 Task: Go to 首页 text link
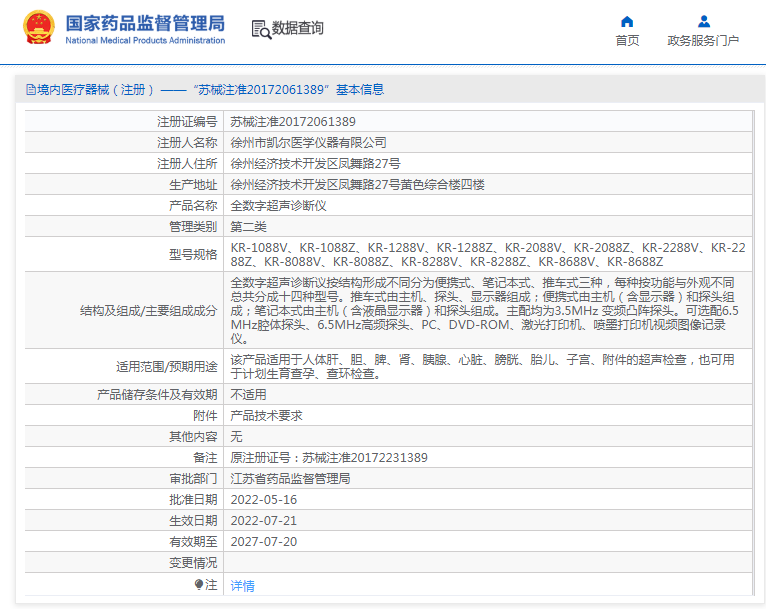point(627,41)
